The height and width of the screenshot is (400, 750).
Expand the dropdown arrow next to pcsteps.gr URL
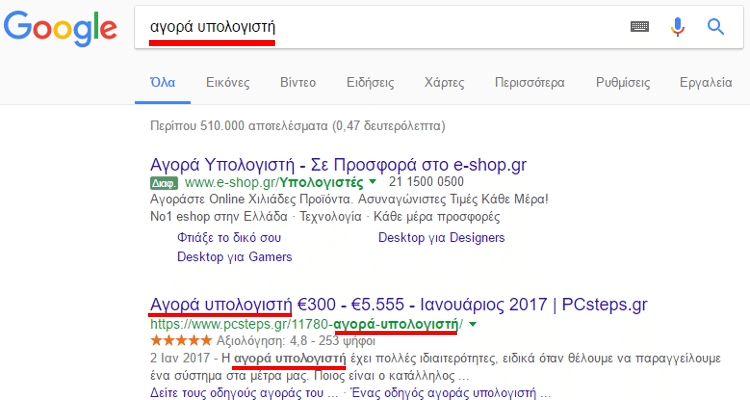(x=473, y=324)
